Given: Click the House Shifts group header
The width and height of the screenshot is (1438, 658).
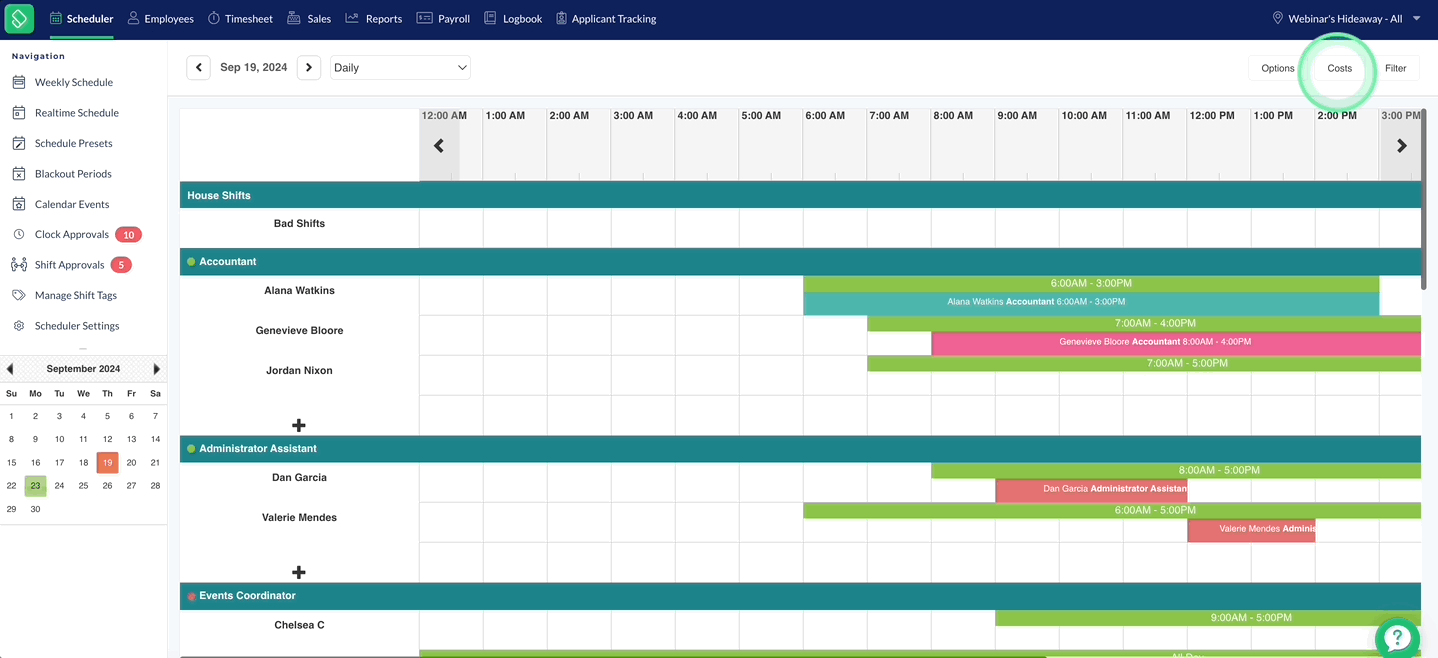Looking at the screenshot, I should pyautogui.click(x=800, y=195).
